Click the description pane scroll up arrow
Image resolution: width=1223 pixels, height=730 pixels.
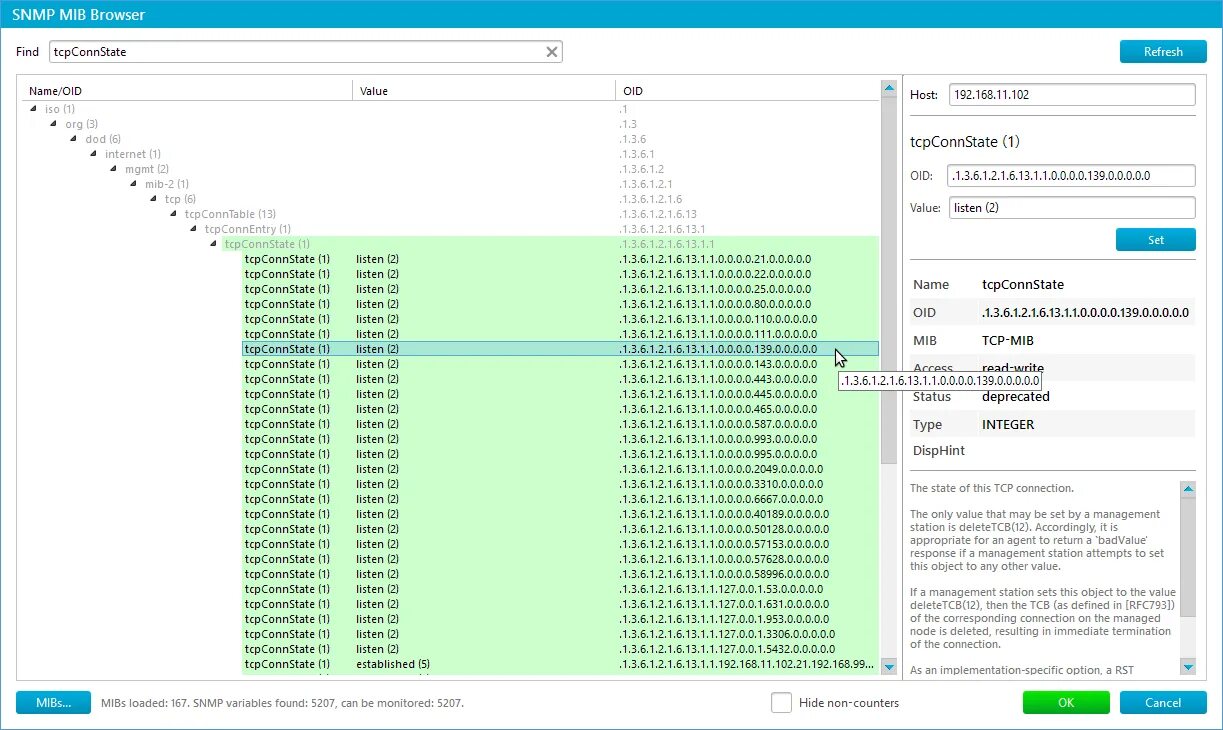(x=1188, y=489)
